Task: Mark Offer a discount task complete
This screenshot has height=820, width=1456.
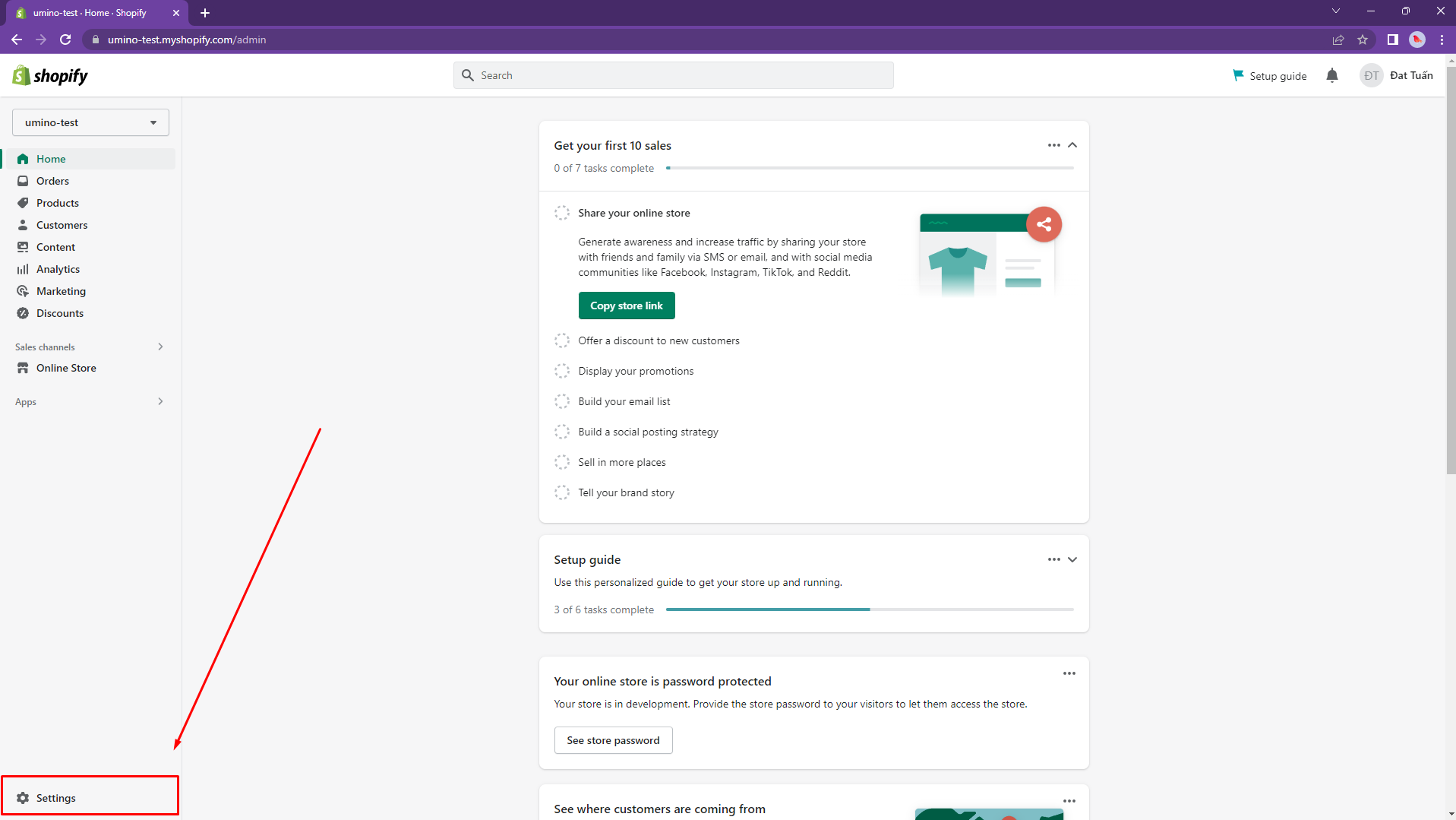Action: pyautogui.click(x=562, y=340)
